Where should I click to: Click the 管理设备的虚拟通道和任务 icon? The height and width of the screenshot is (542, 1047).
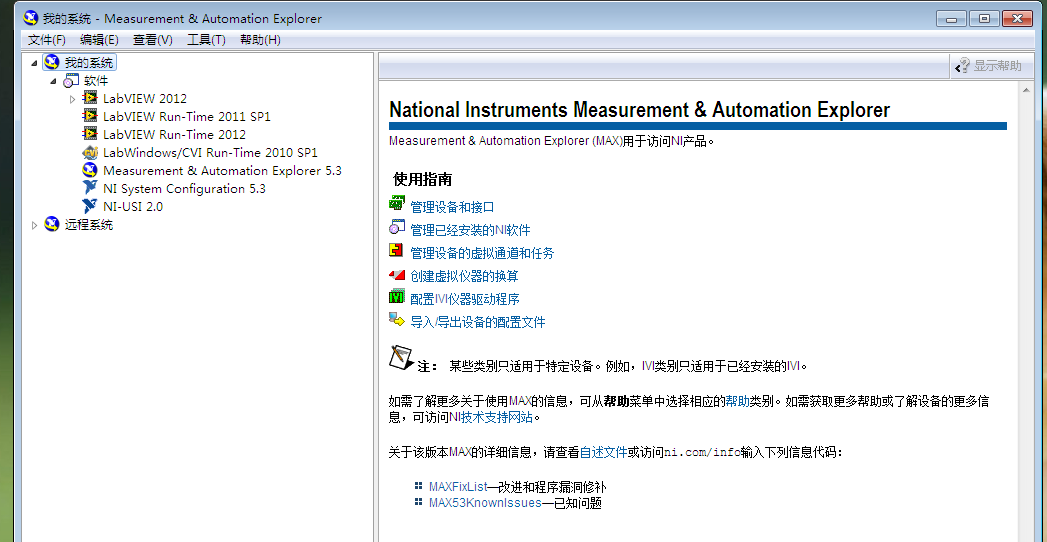click(397, 250)
